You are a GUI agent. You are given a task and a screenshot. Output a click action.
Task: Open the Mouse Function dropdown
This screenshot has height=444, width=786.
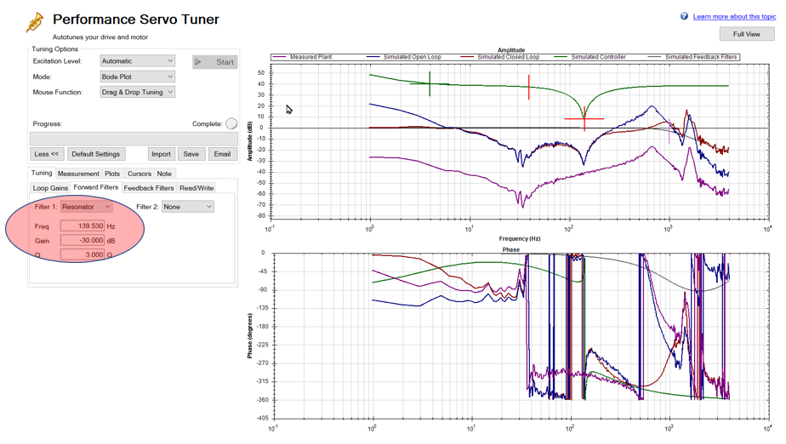pos(137,92)
